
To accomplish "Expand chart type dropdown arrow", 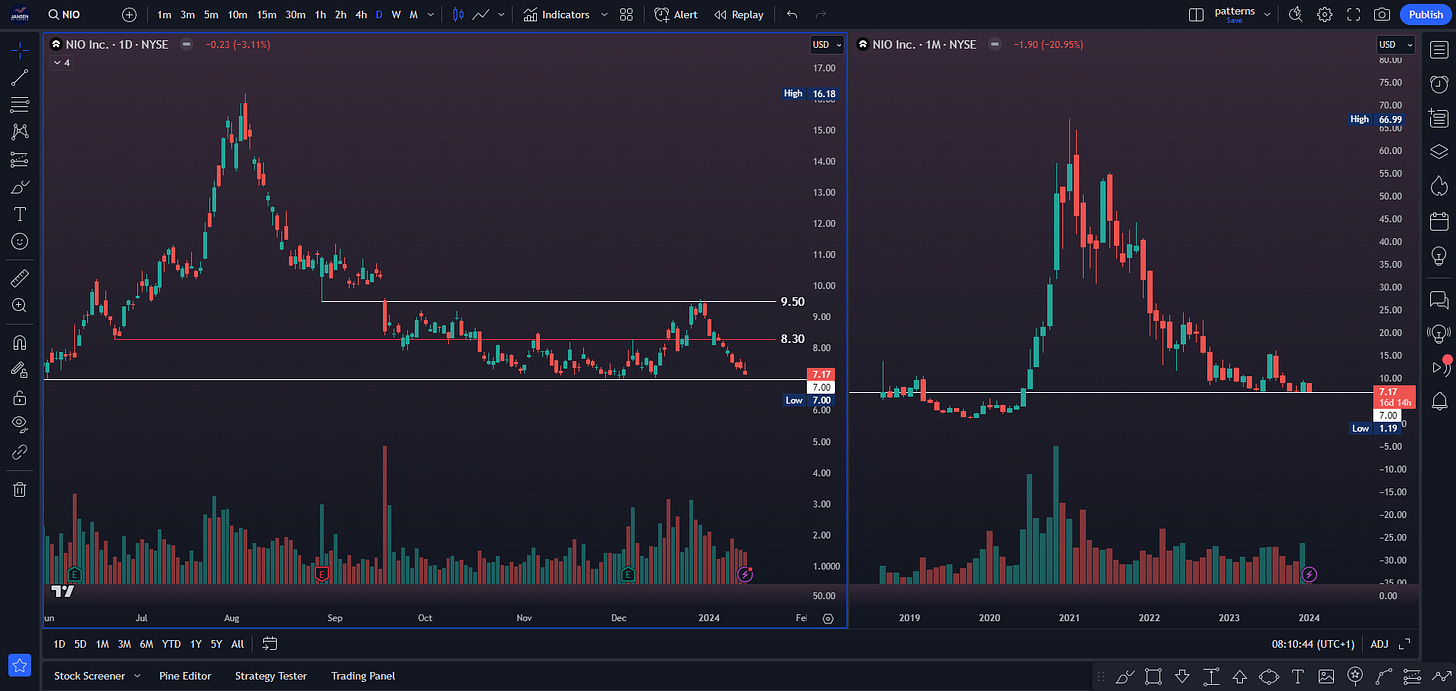I will [x=501, y=14].
